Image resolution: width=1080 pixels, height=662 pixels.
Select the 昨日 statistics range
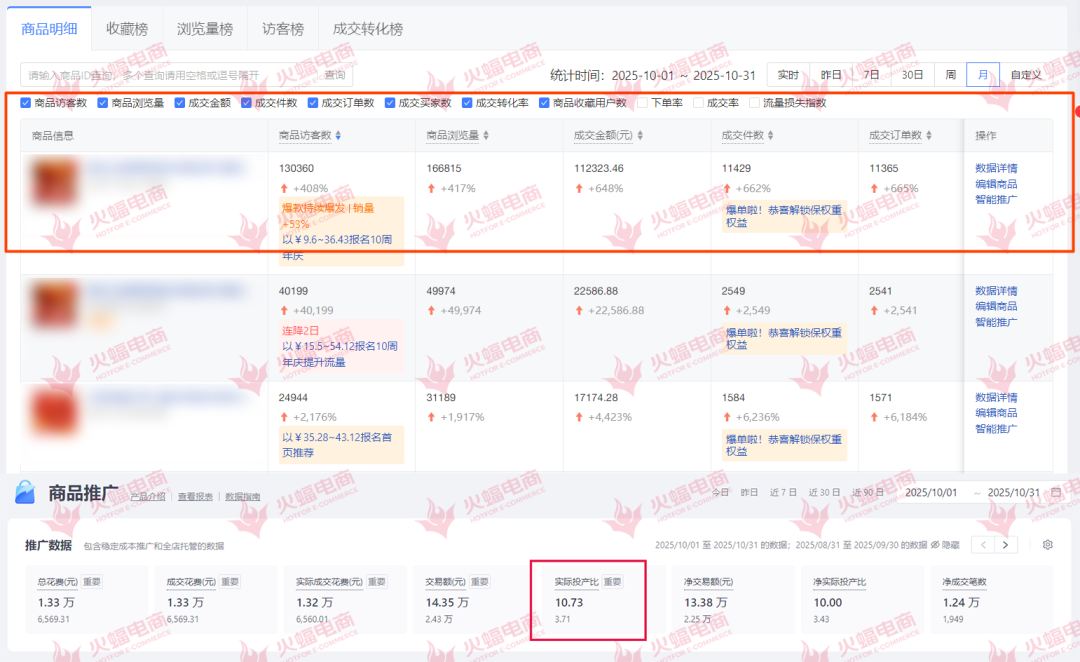click(x=831, y=74)
